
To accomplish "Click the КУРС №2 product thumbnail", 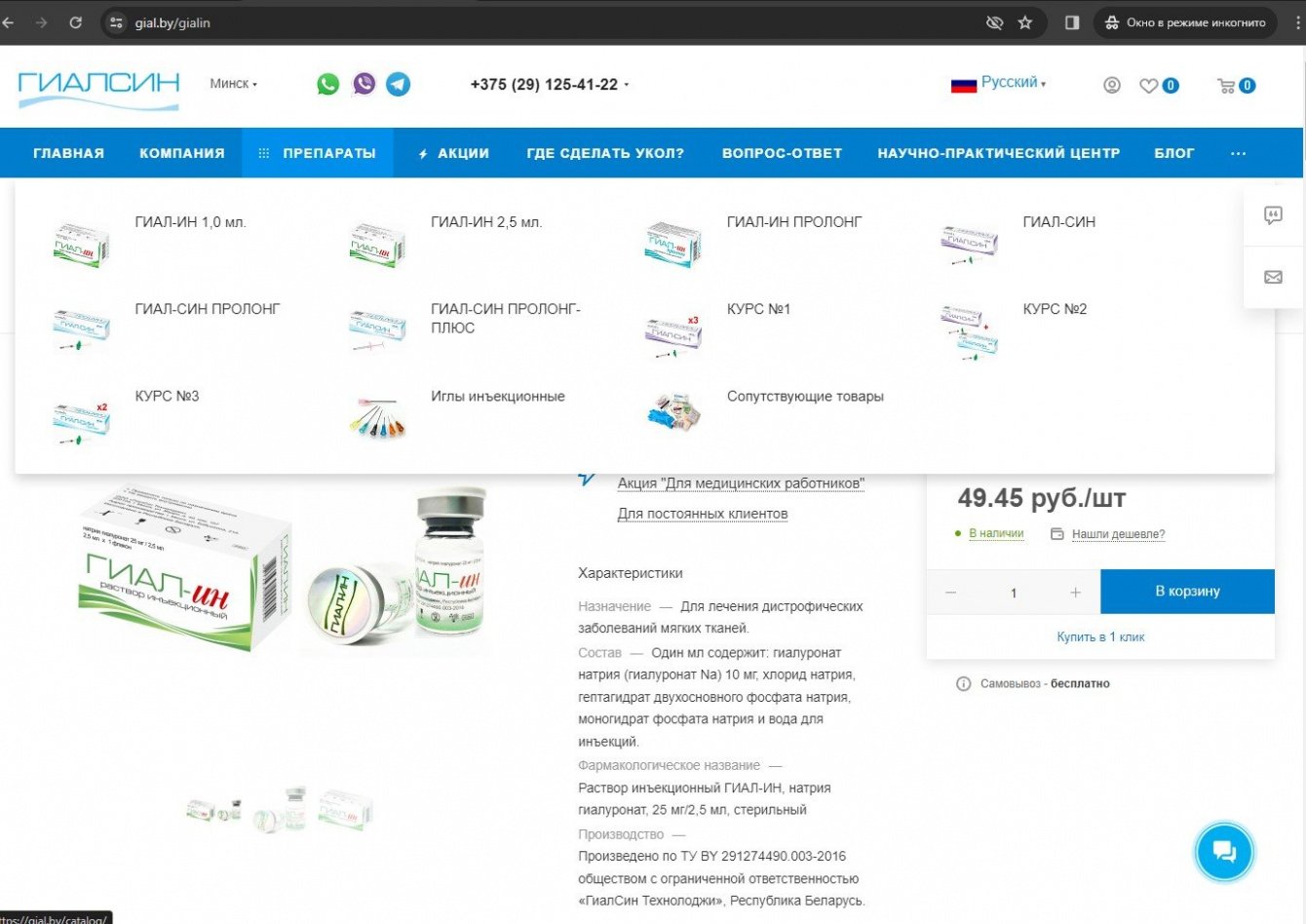I will click(x=970, y=332).
